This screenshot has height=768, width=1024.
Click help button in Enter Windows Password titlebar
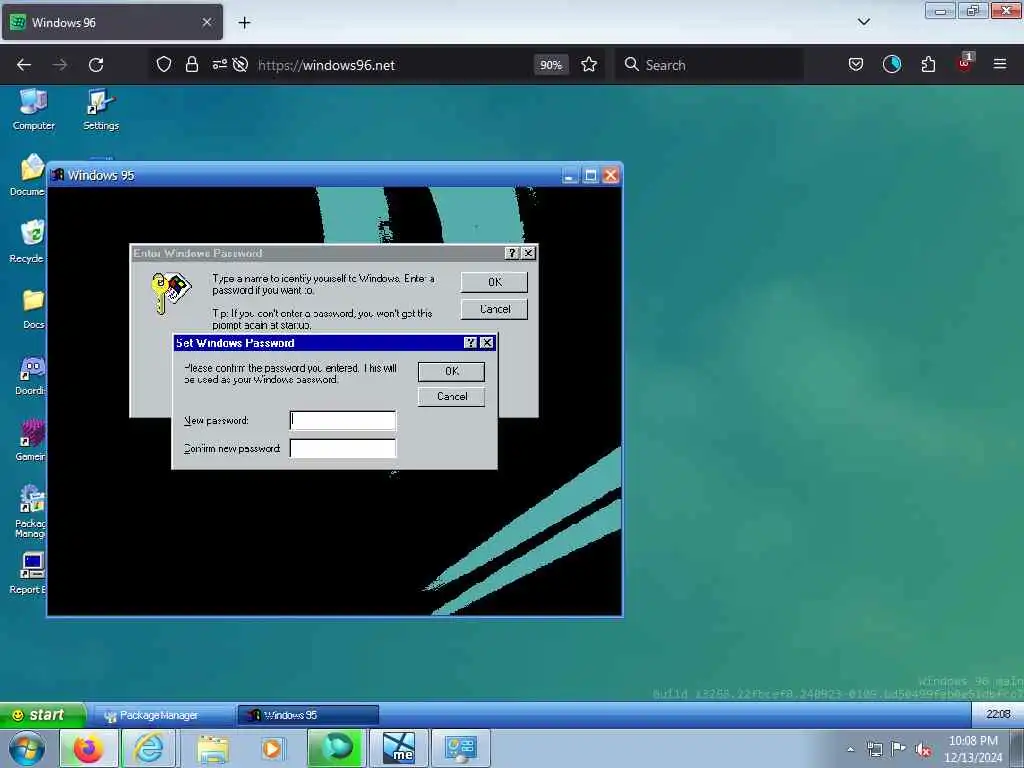pyautogui.click(x=512, y=253)
